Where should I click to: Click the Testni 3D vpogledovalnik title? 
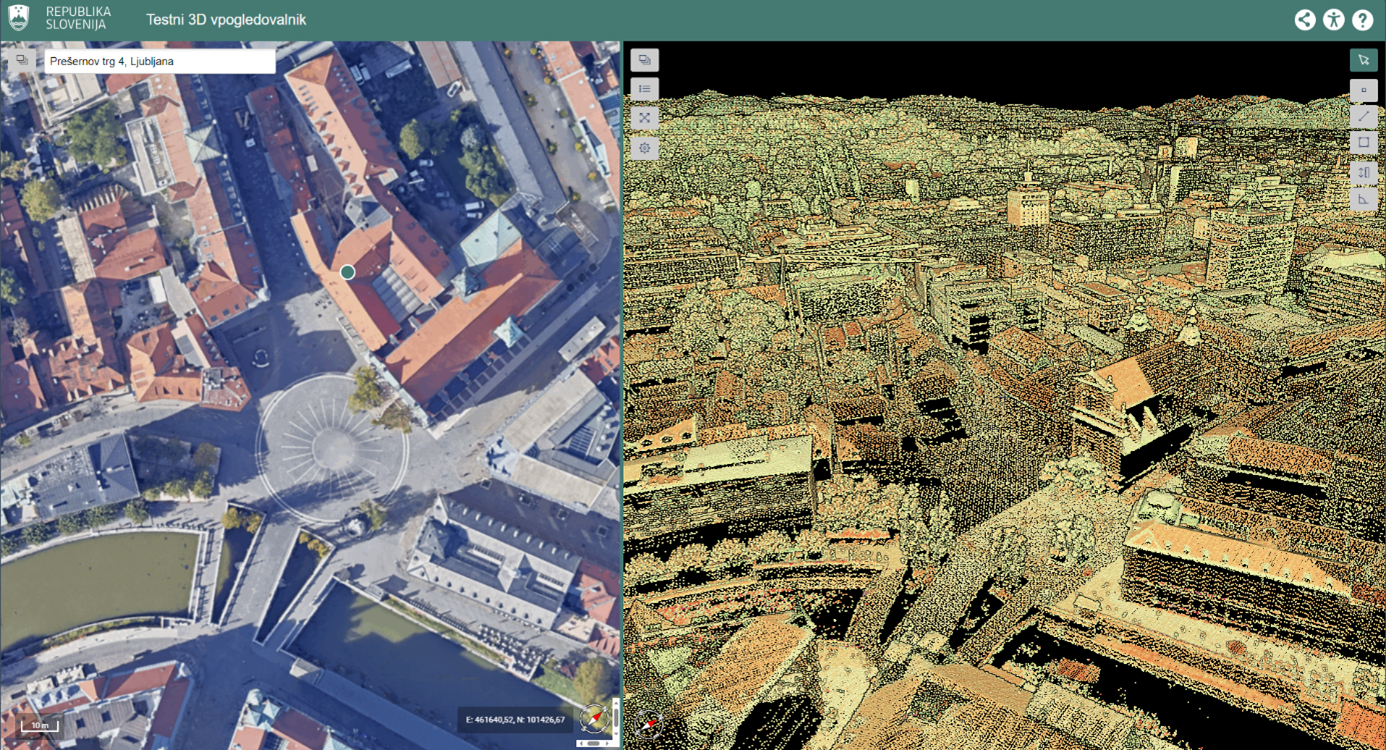click(x=226, y=20)
